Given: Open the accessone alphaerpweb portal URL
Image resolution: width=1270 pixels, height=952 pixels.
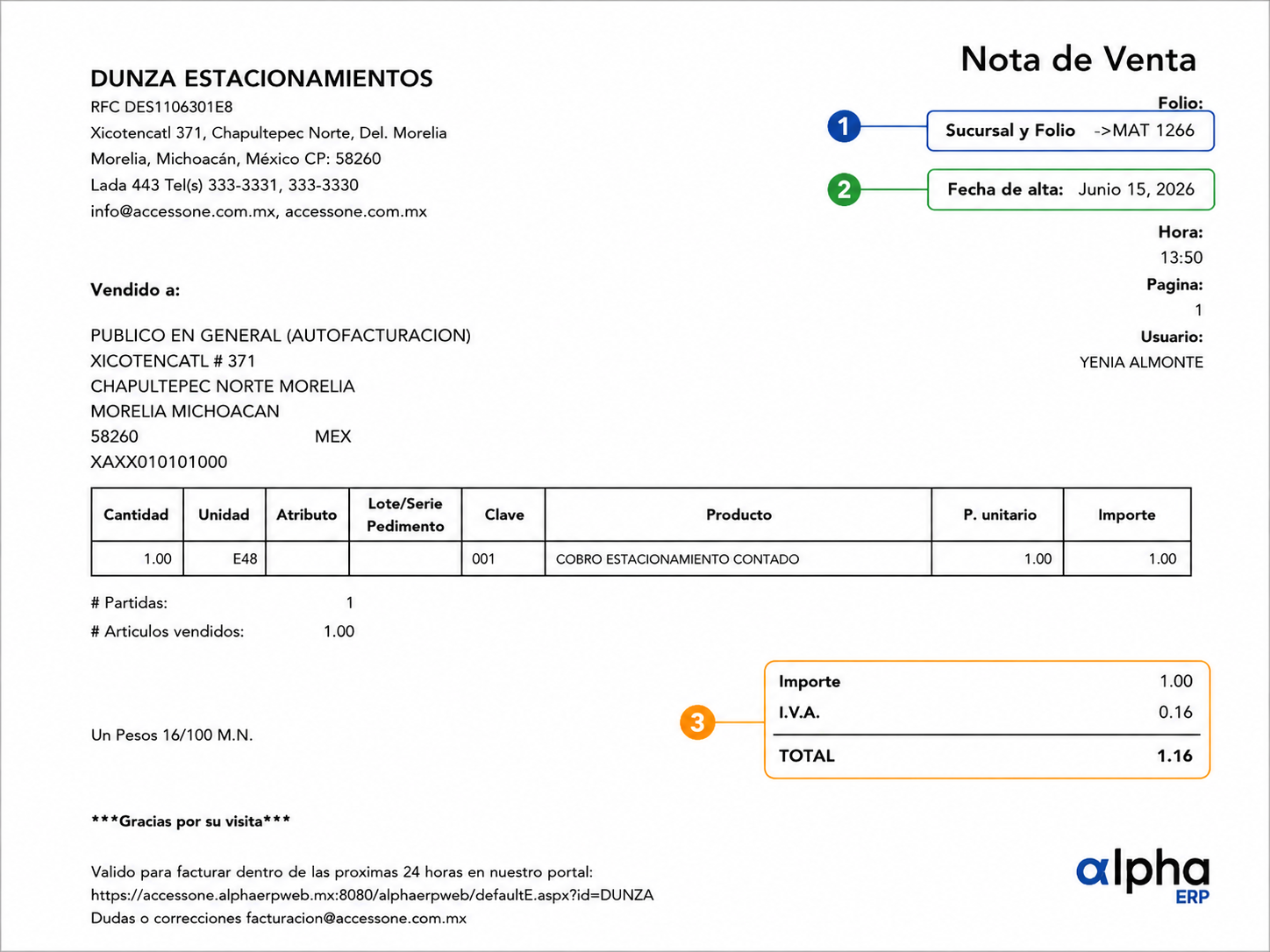Looking at the screenshot, I should click(372, 895).
